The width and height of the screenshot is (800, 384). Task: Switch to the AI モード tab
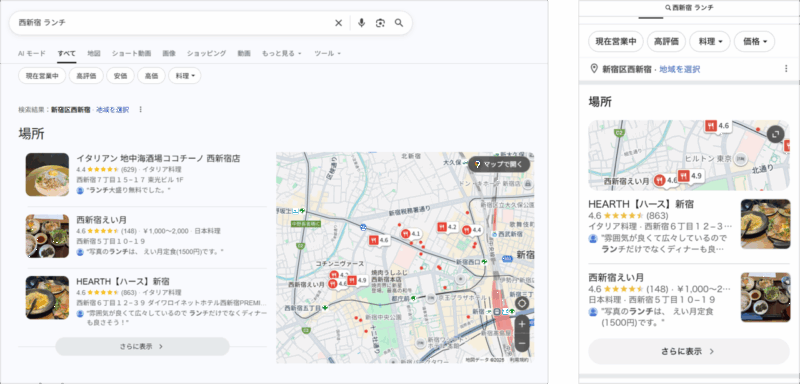[32, 53]
